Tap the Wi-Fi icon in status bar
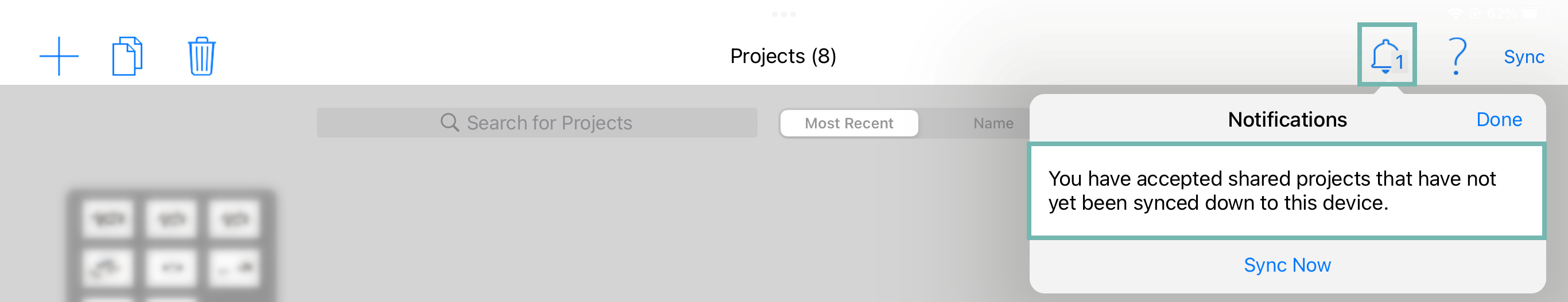The height and width of the screenshot is (302, 1568). (1456, 13)
